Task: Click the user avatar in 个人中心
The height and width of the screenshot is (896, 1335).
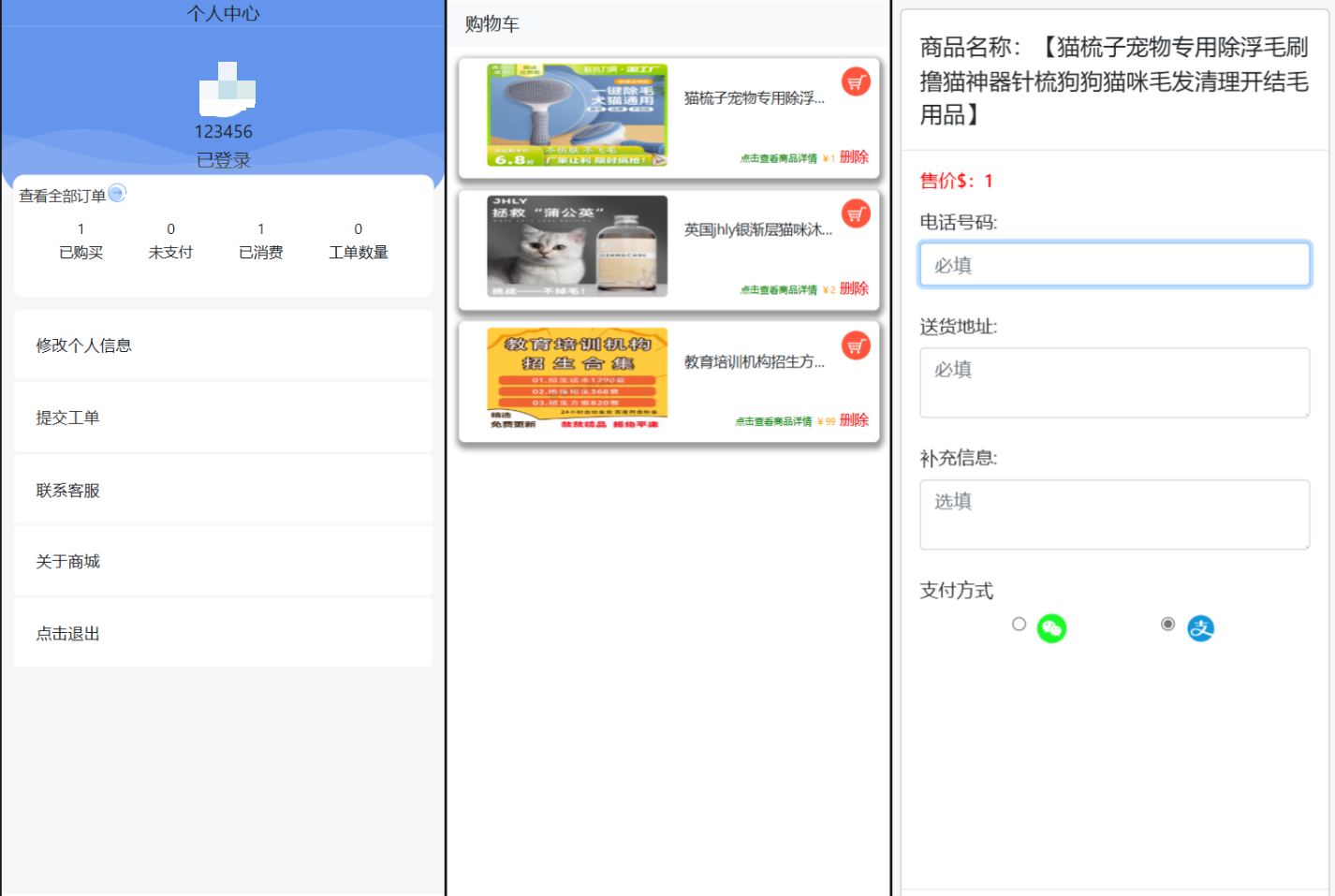Action: [x=227, y=89]
